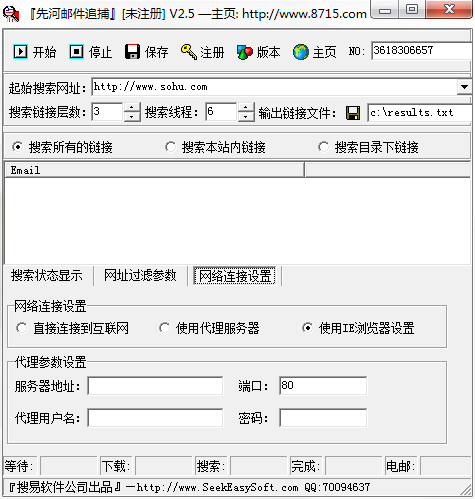475x499 pixels.
Task: Open homepage with the globe 主页 icon
Action: 301,52
